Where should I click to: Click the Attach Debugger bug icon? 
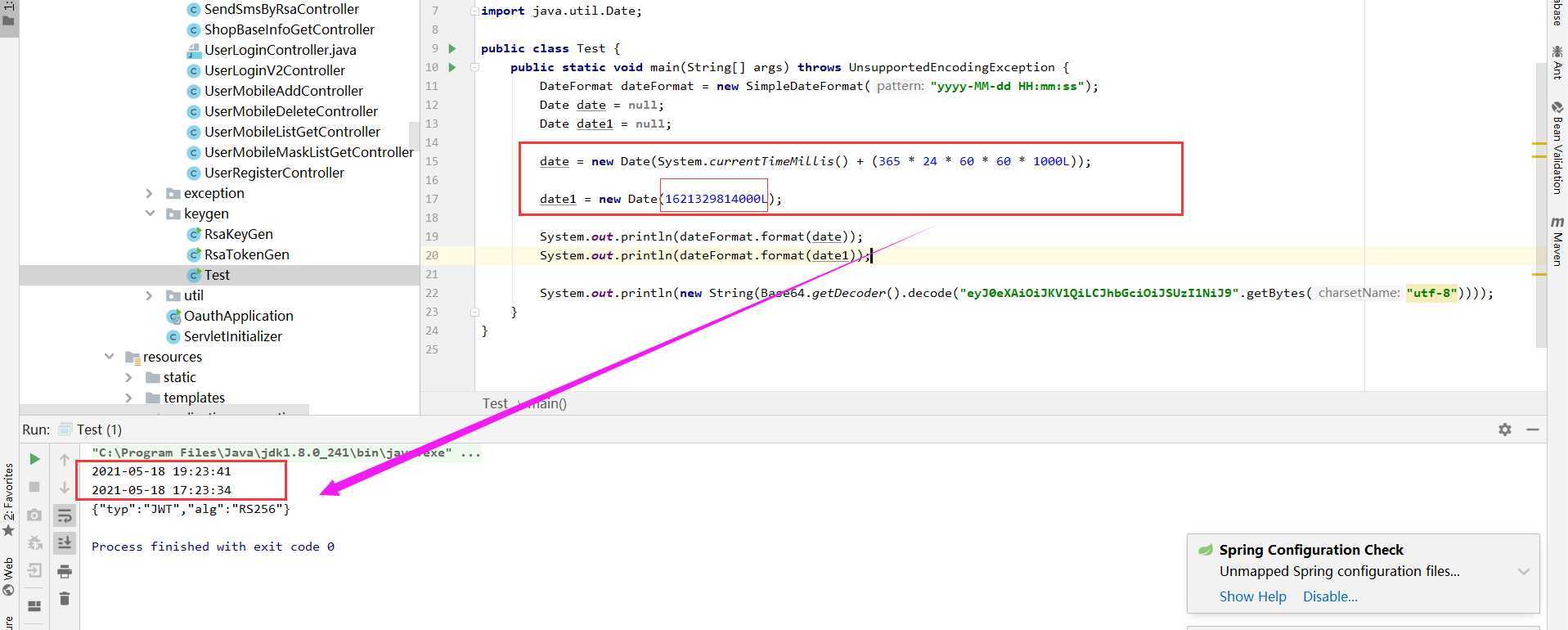(34, 542)
